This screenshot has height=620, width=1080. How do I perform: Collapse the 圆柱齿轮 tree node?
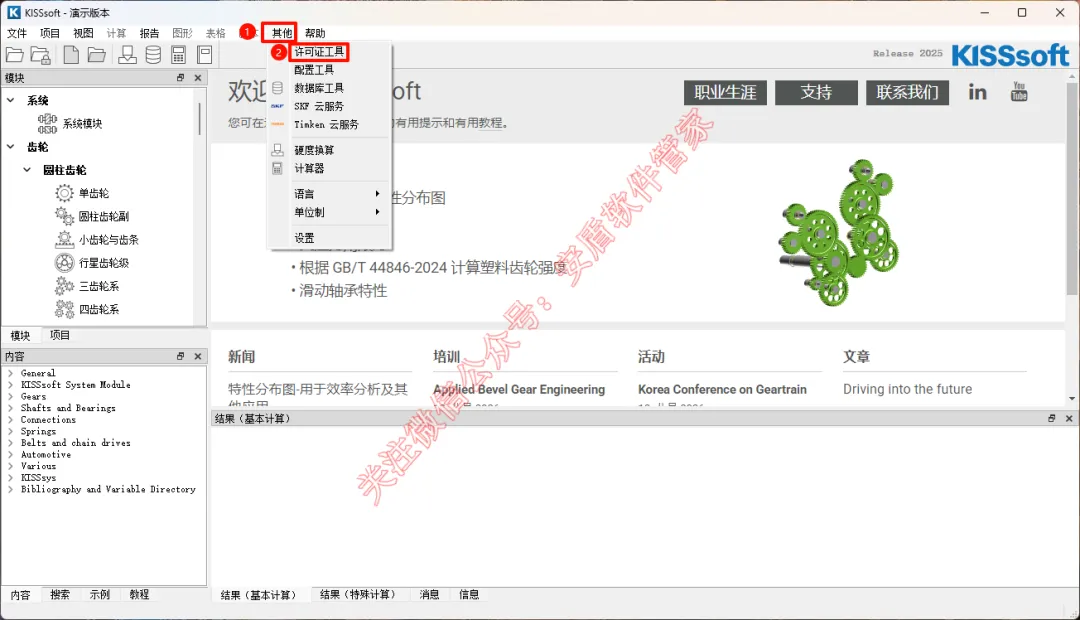point(27,169)
